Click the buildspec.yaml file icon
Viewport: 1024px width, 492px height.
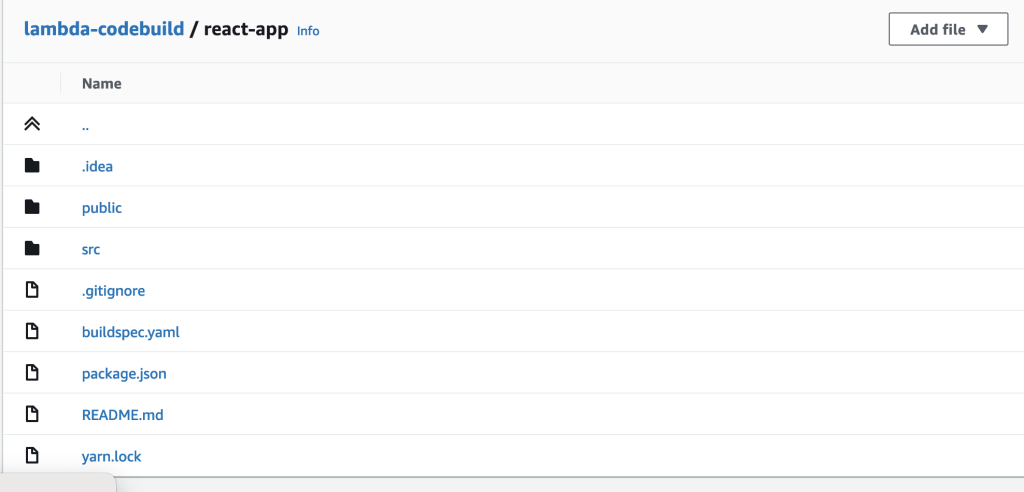click(32, 331)
